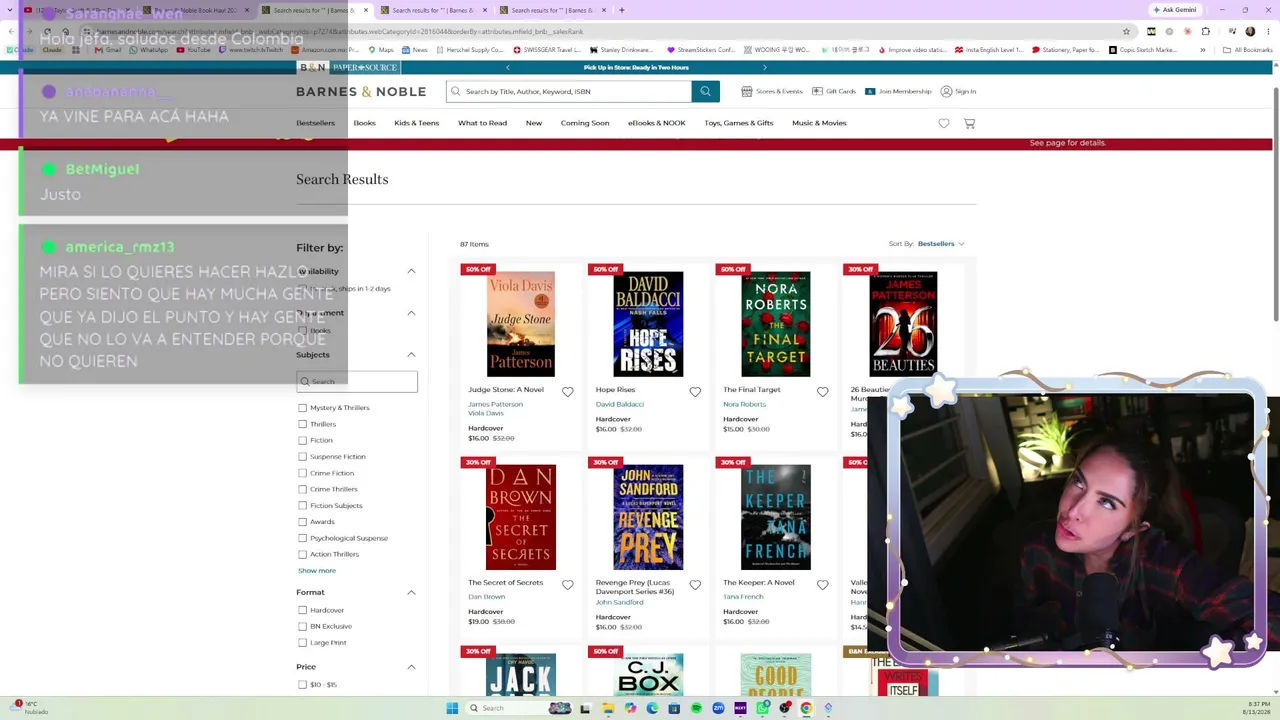The height and width of the screenshot is (720, 1280).
Task: Add Judge Stone to wishlist heart
Action: pyautogui.click(x=567, y=392)
